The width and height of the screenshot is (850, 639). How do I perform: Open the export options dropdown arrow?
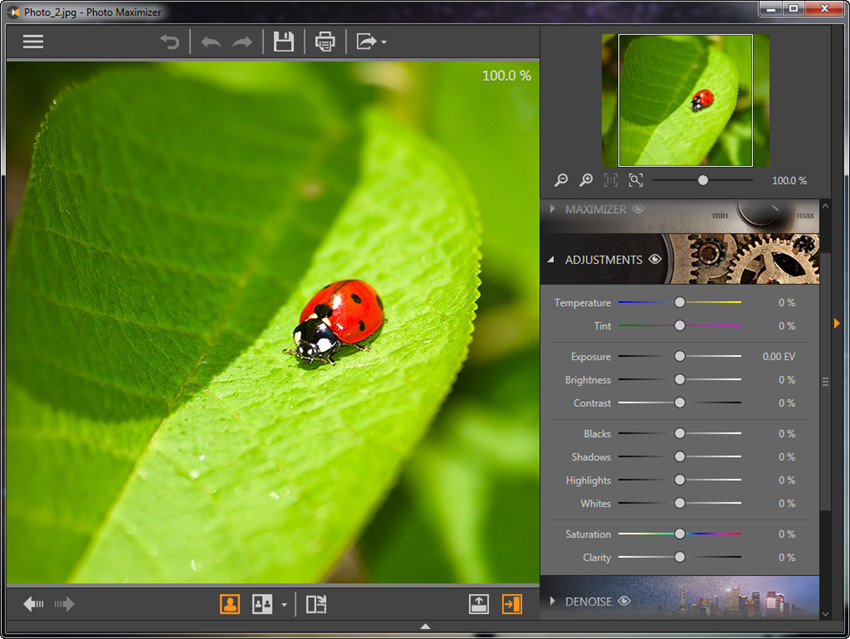tap(384, 42)
